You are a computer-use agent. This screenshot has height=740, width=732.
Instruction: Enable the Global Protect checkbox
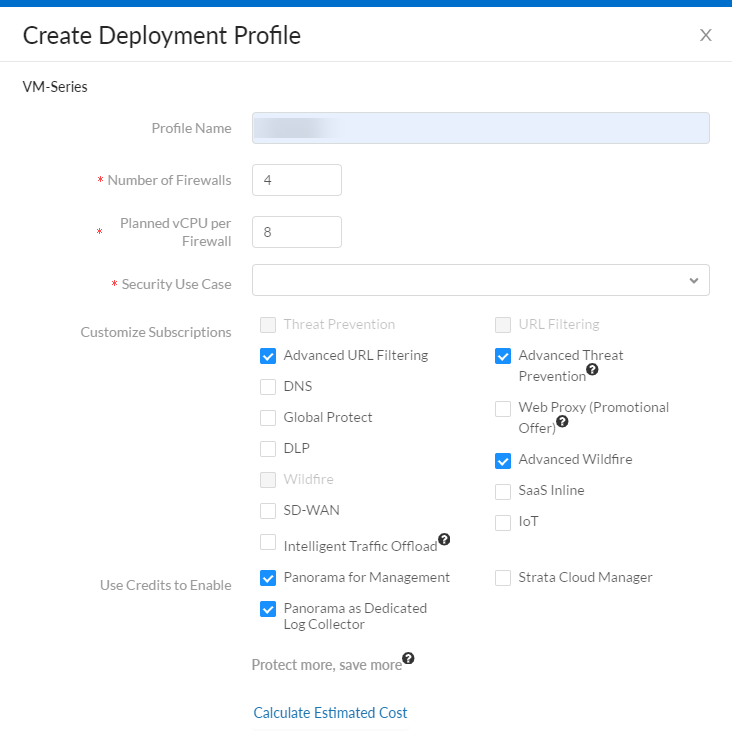click(268, 418)
